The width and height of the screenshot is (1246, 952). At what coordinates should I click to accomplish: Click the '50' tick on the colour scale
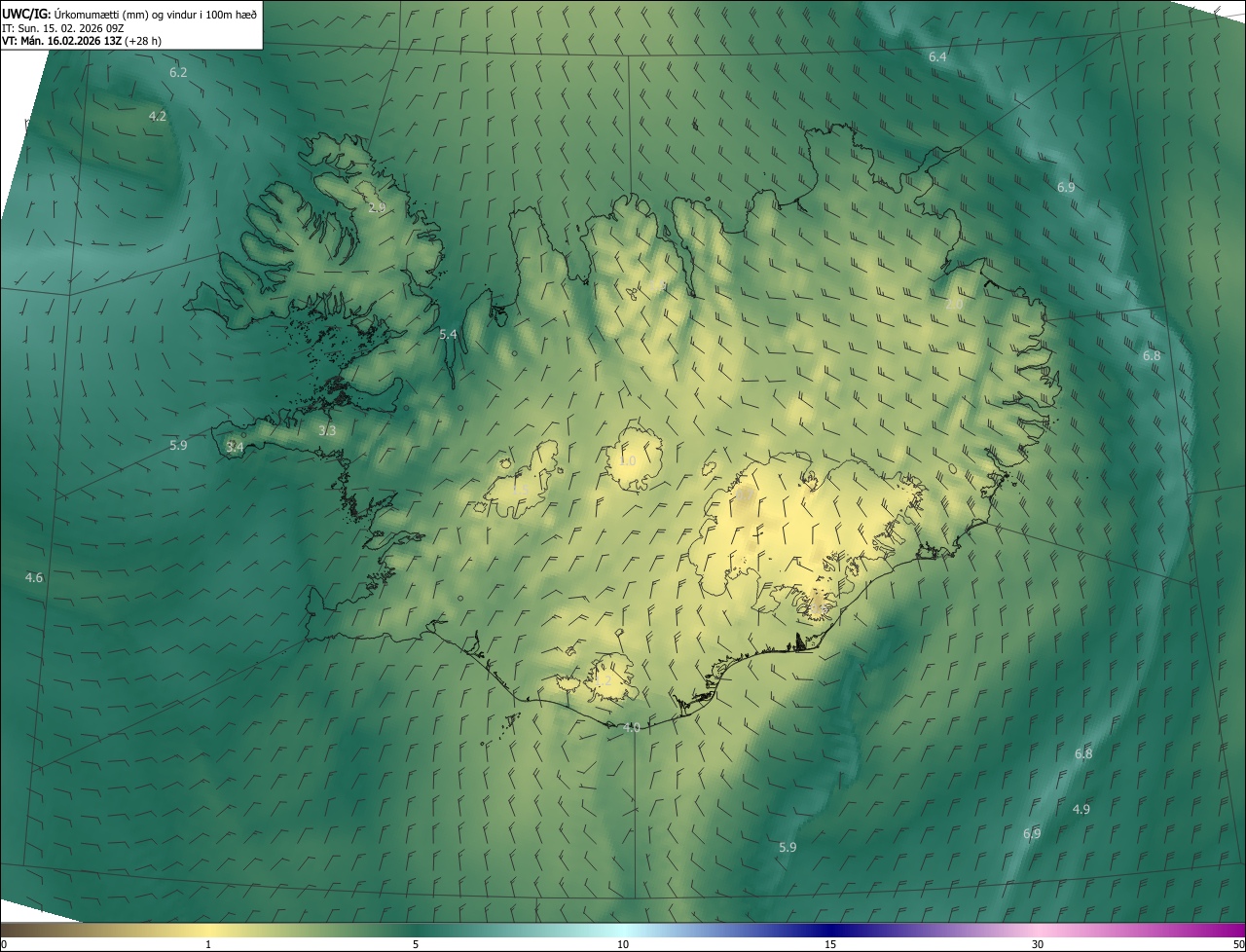(1238, 944)
